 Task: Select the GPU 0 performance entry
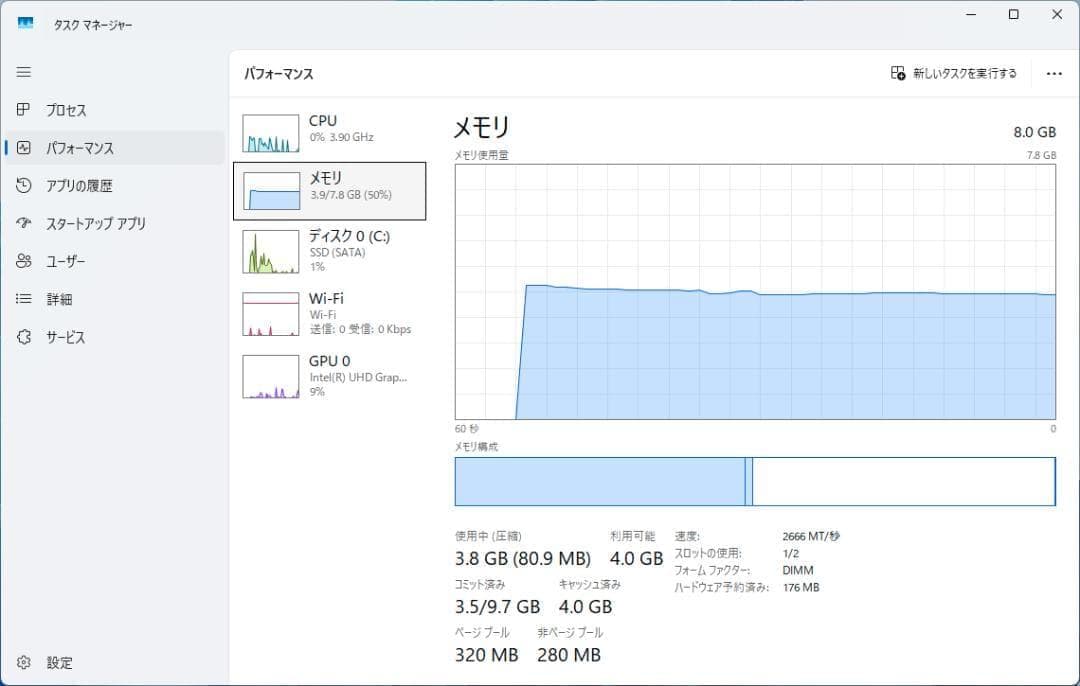pos(330,375)
